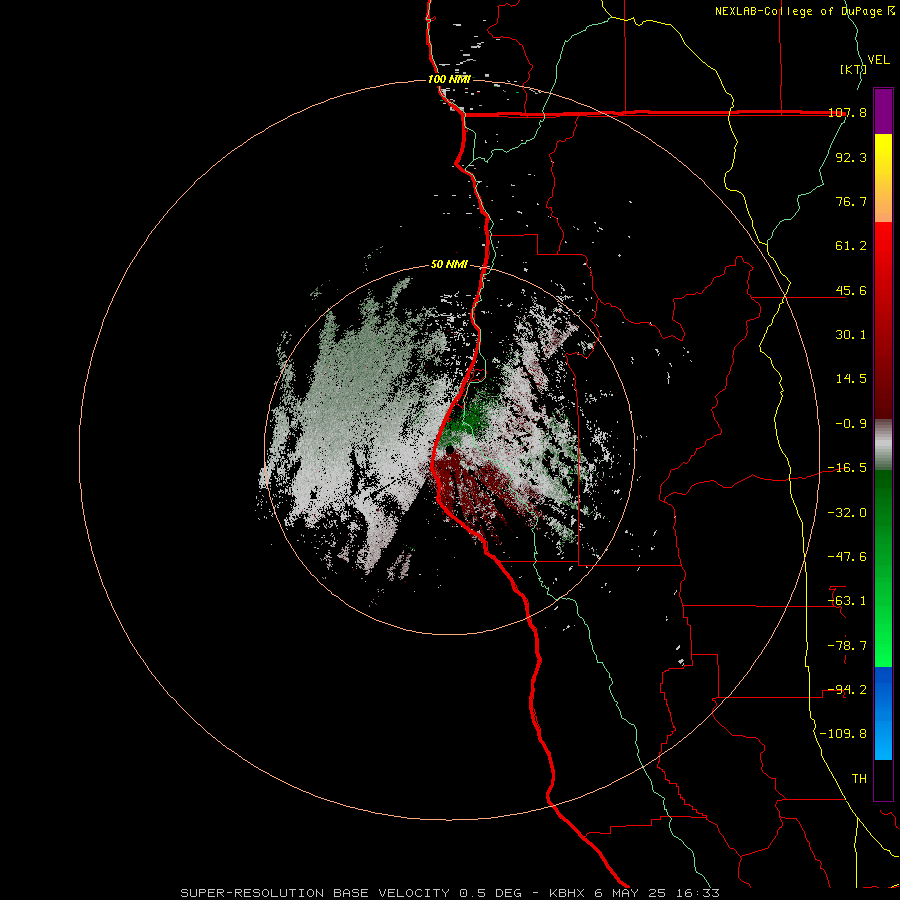Screen dimensions: 900x900
Task: Pick the gray near-zero segment of the scale
Action: click(x=883, y=444)
